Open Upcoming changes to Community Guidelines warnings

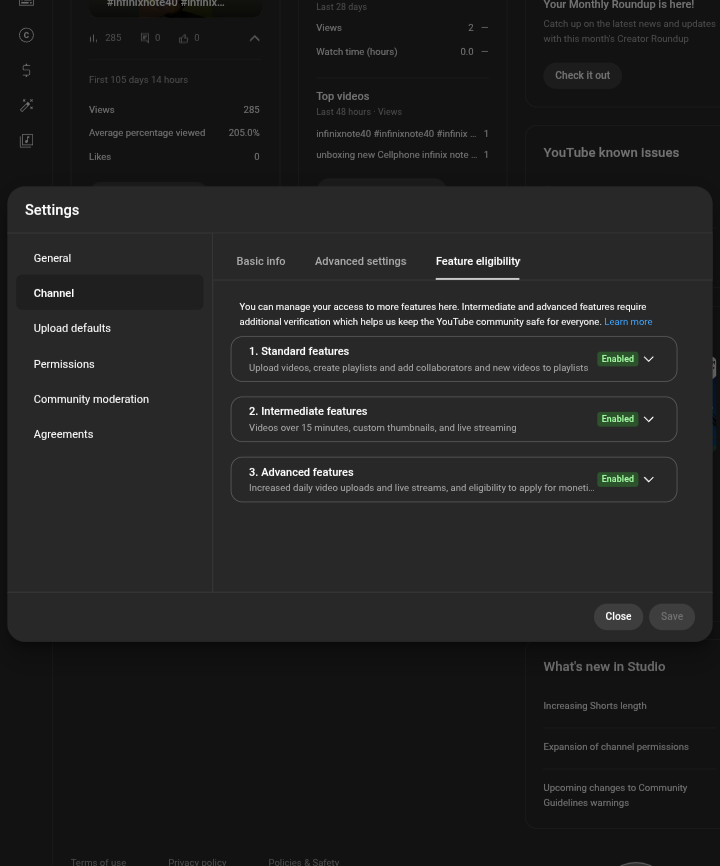tap(615, 795)
